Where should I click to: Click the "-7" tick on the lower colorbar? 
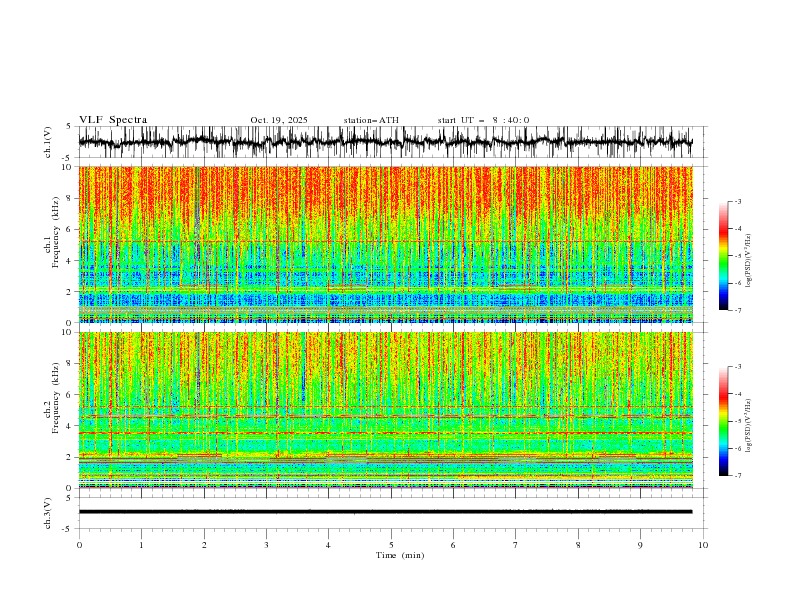(738, 476)
